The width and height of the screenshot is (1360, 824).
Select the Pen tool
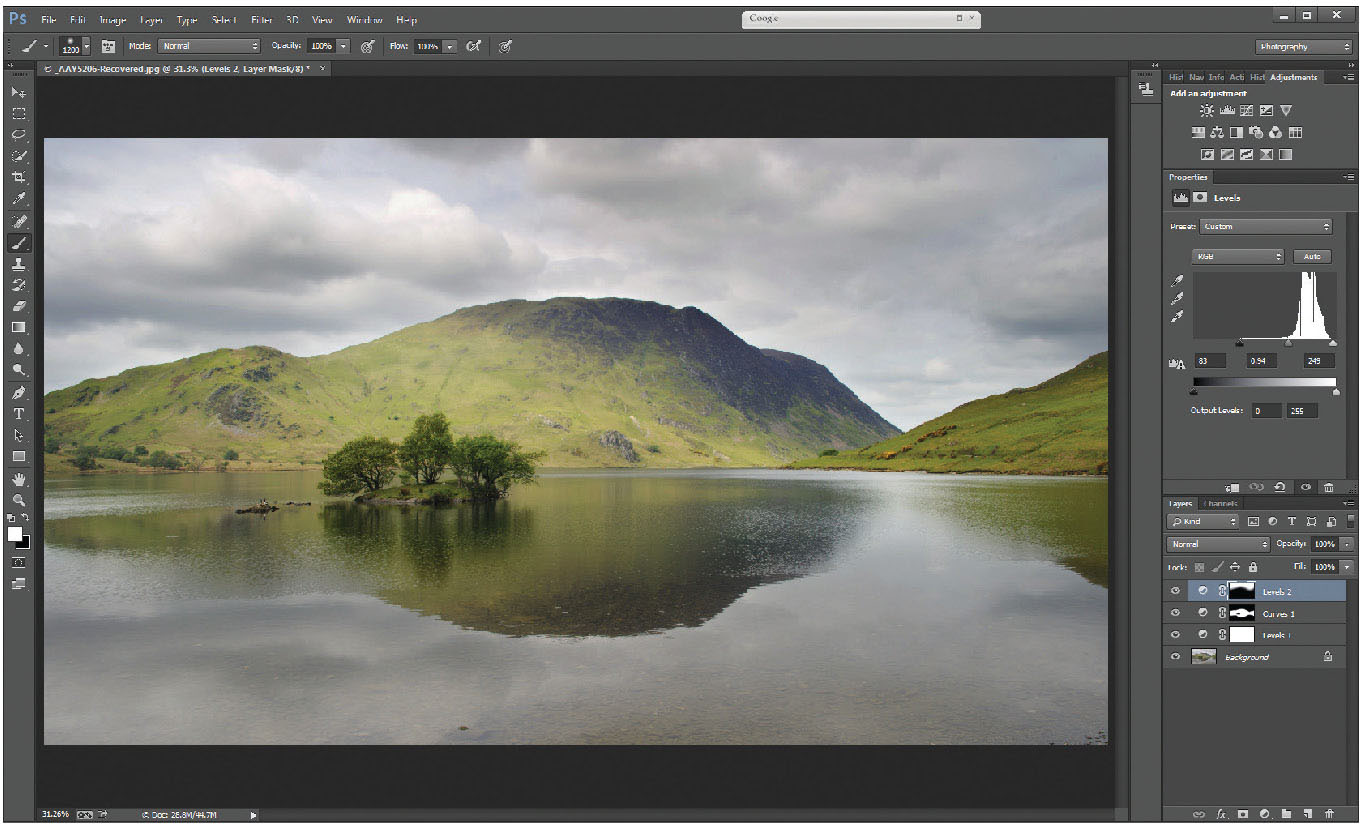pyautogui.click(x=18, y=391)
